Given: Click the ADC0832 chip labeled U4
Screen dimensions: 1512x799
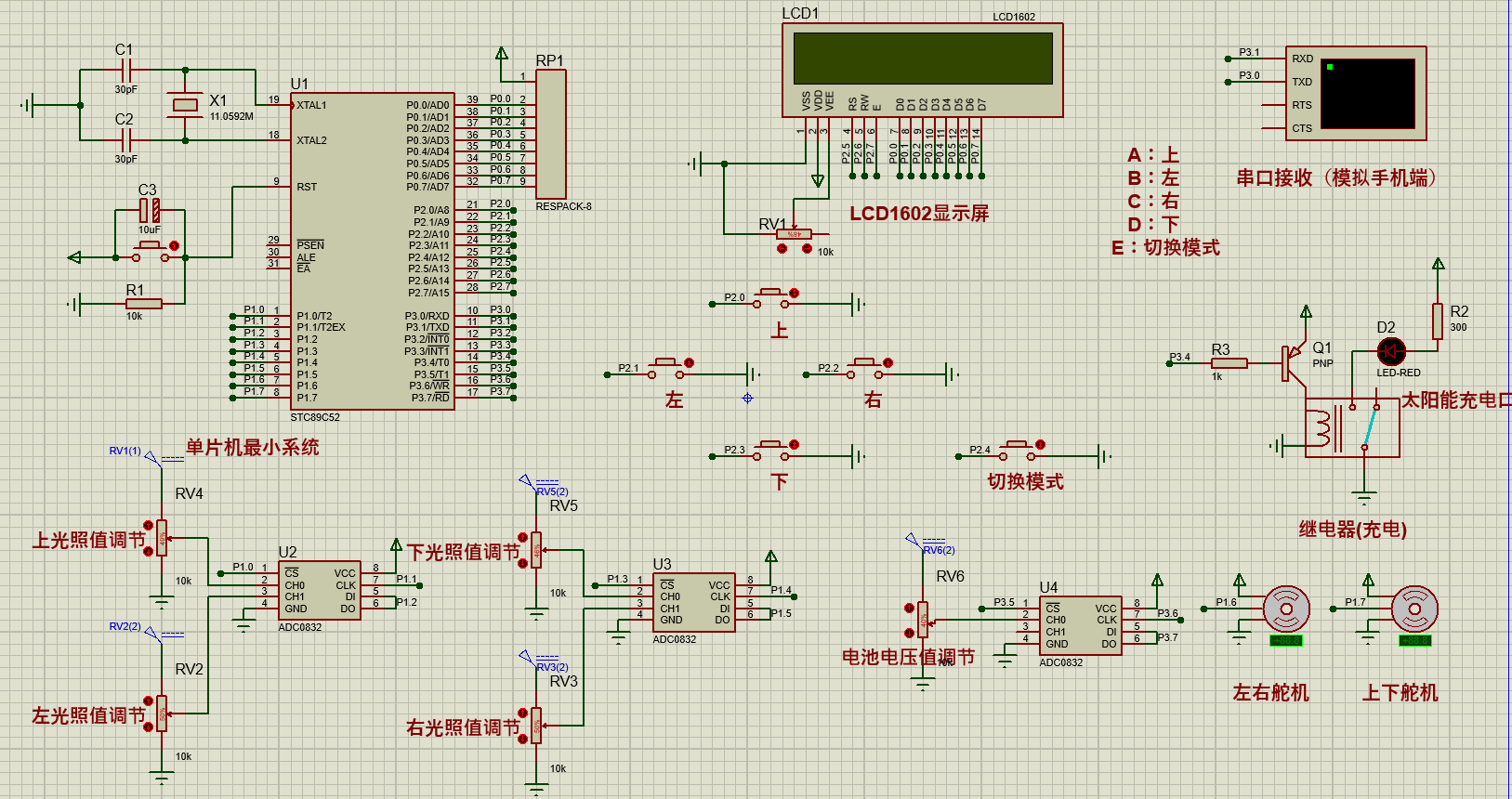Looking at the screenshot, I should 1080,626.
